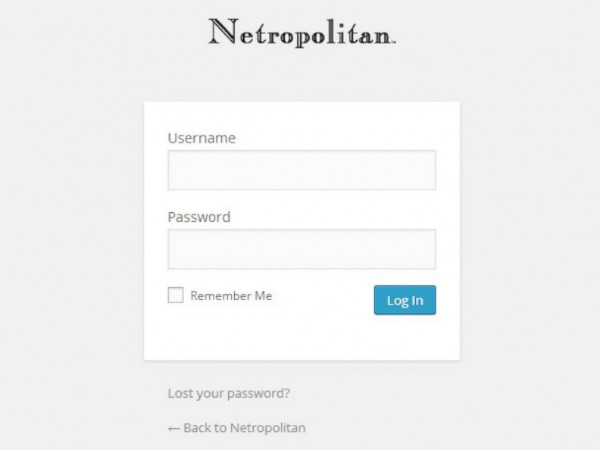Place the cursor in the box under Username

click(x=302, y=170)
